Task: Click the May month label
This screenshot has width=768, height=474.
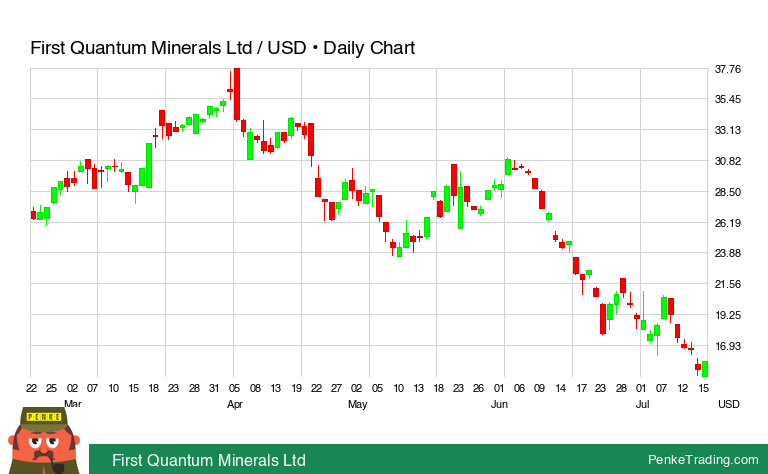Action: pos(358,404)
